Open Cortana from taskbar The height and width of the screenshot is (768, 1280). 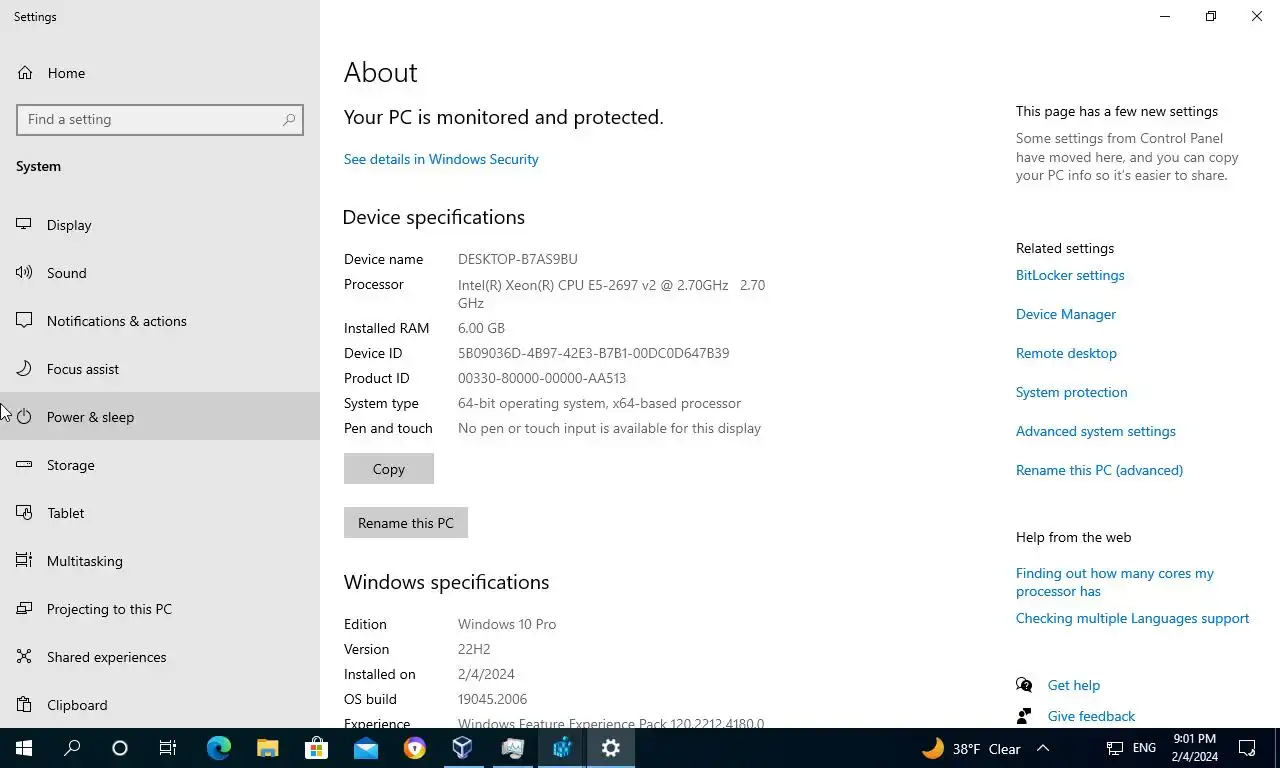click(x=120, y=748)
